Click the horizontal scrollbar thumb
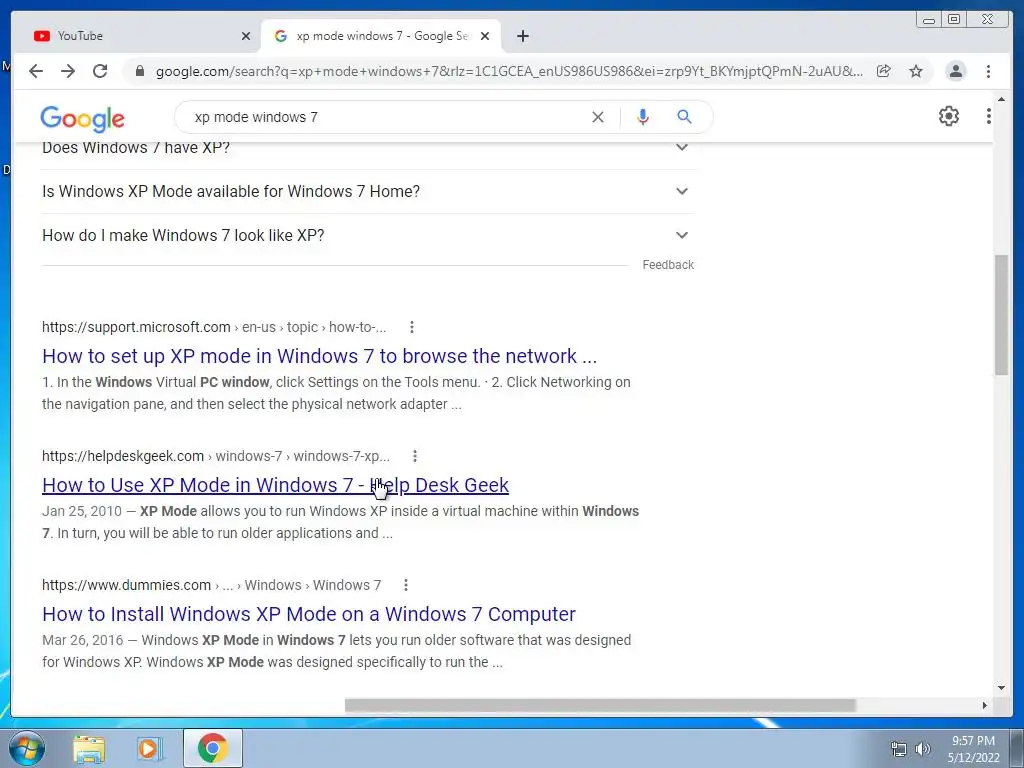The width and height of the screenshot is (1024, 768). (600, 705)
